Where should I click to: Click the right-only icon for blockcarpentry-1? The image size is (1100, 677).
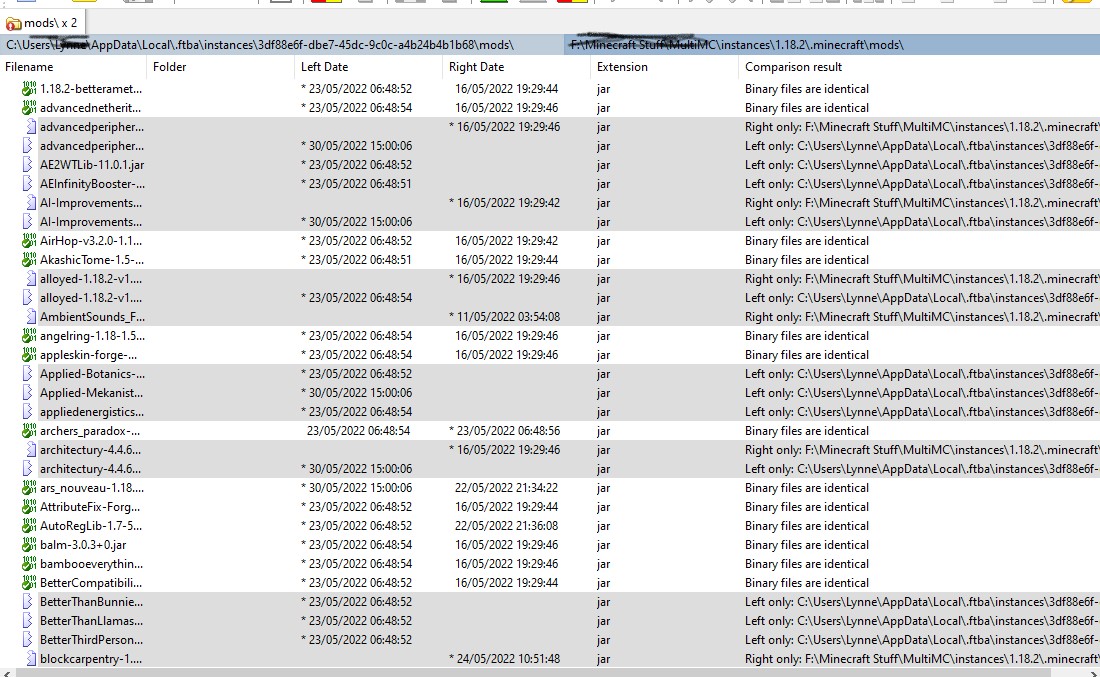tap(31, 658)
